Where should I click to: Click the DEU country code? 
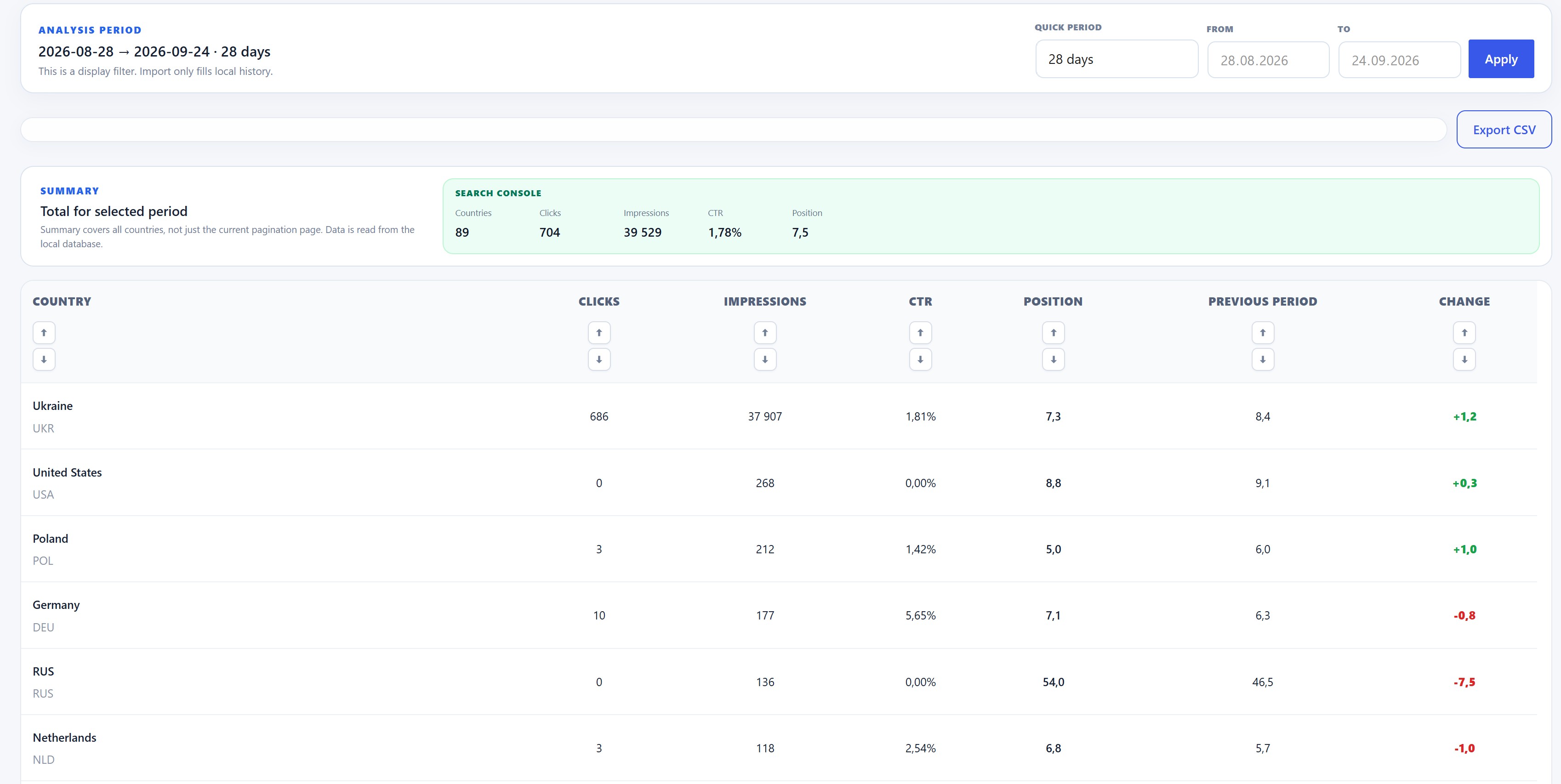43,627
